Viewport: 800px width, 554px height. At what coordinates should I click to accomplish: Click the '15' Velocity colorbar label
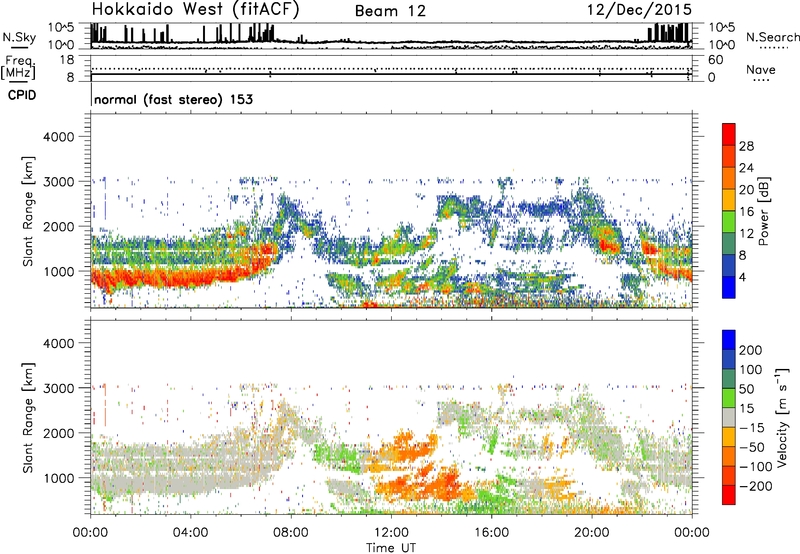pos(746,409)
